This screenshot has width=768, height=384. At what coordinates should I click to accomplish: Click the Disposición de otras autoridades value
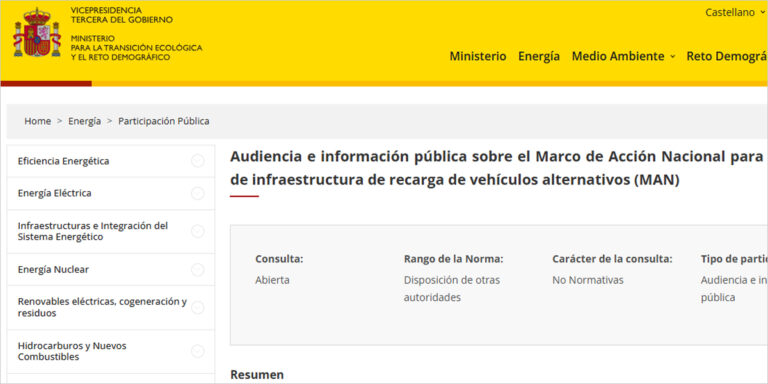[452, 289]
